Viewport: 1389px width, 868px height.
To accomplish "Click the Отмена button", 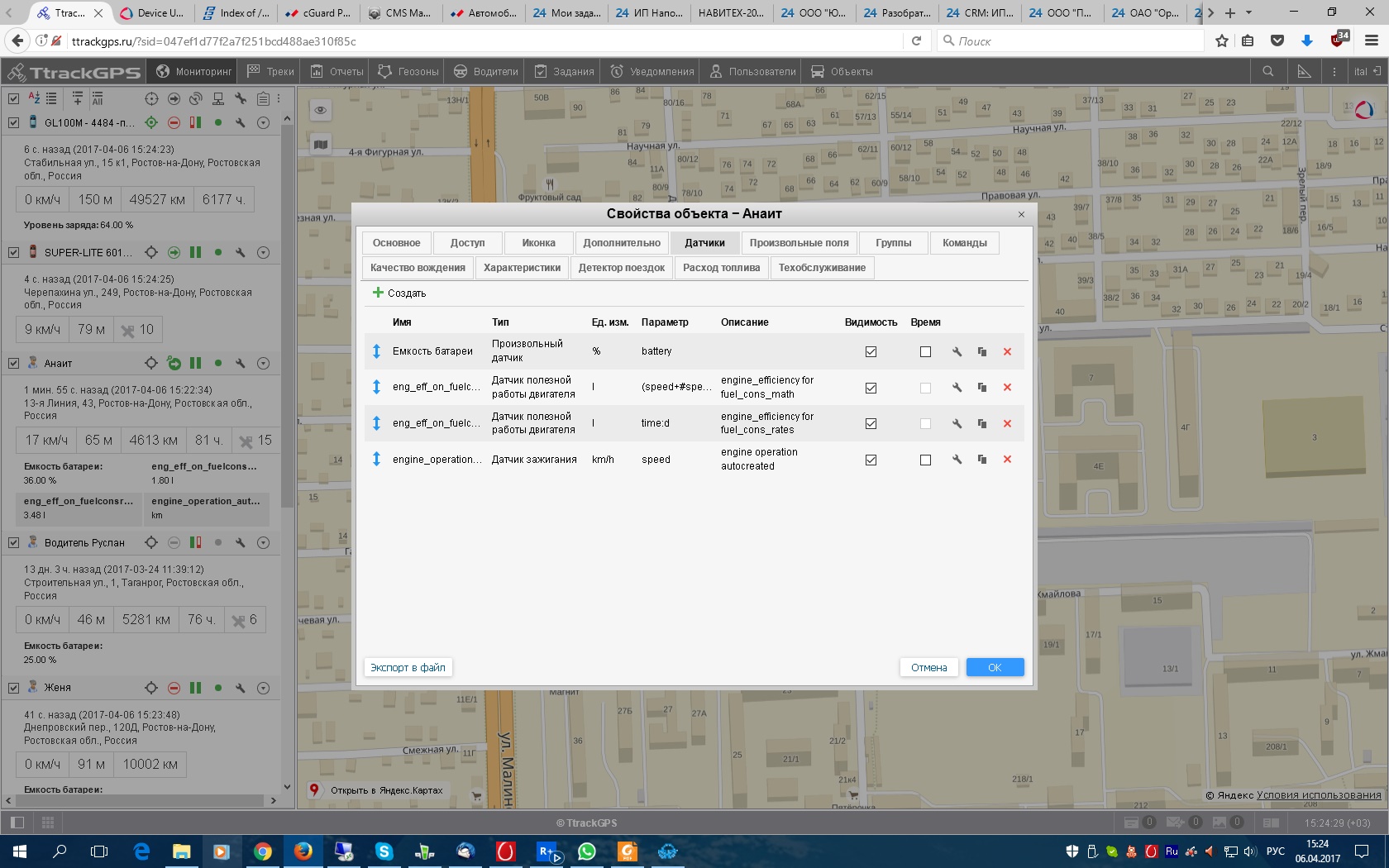I will coord(928,667).
